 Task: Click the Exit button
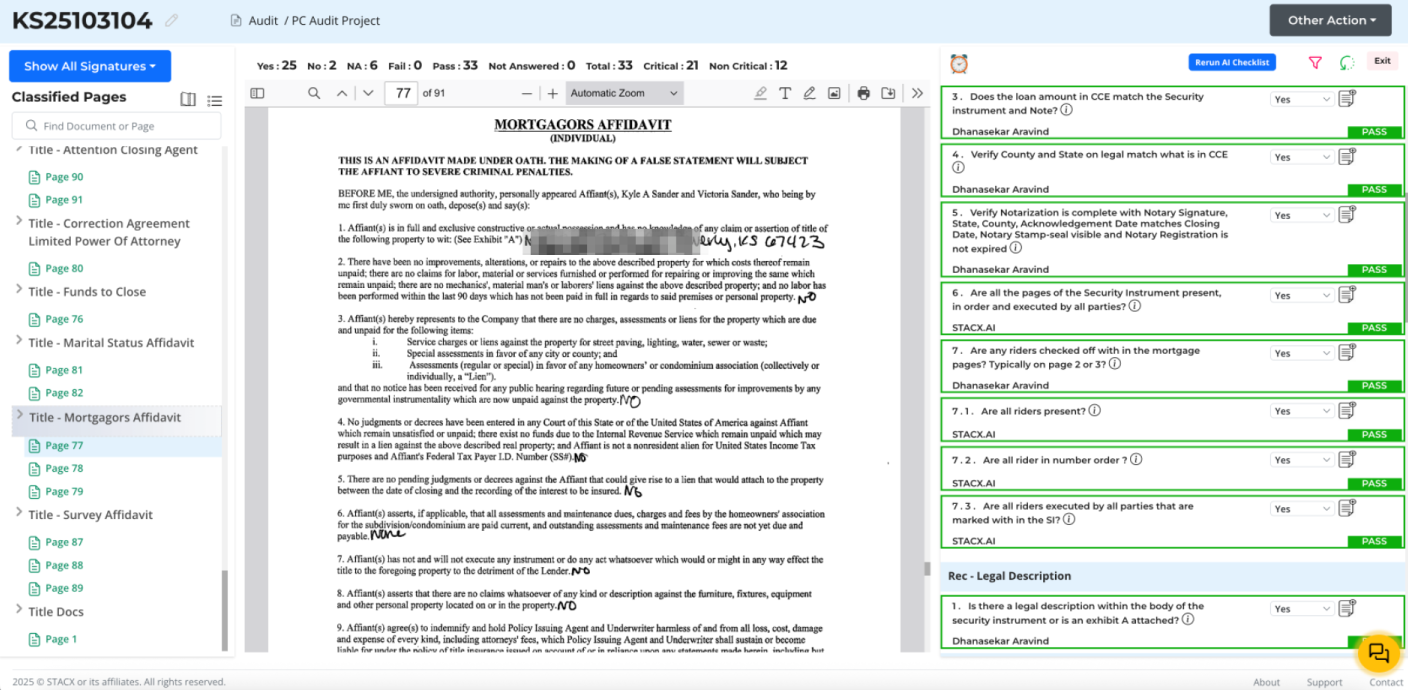pos(1381,61)
